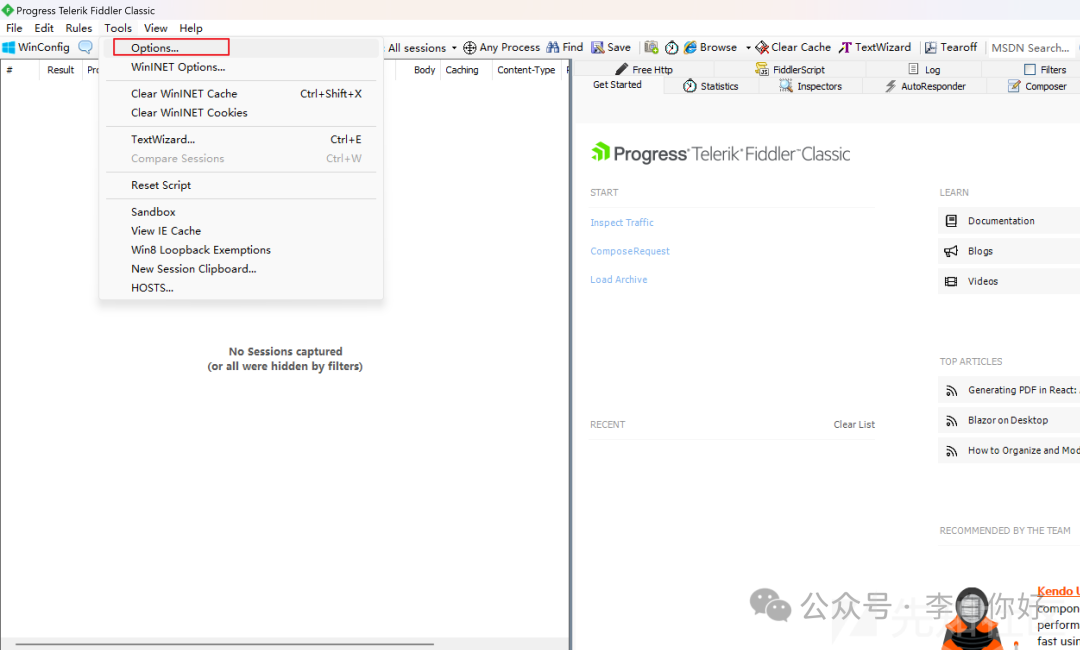Click the Any Process target icon
Screen dimensions: 1080x650
coord(470,48)
